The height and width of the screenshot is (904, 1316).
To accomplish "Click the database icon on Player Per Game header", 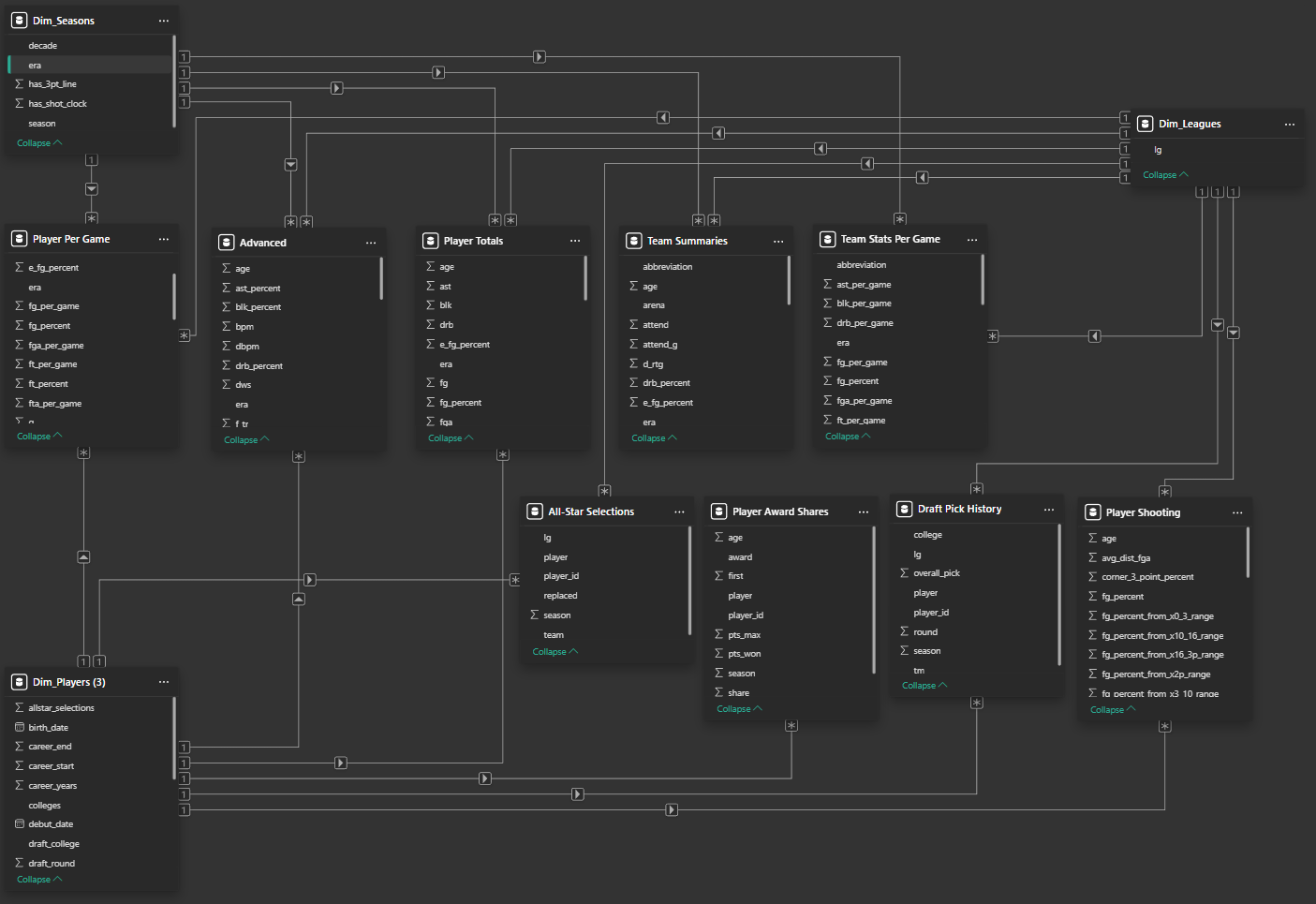I will pyautogui.click(x=19, y=238).
